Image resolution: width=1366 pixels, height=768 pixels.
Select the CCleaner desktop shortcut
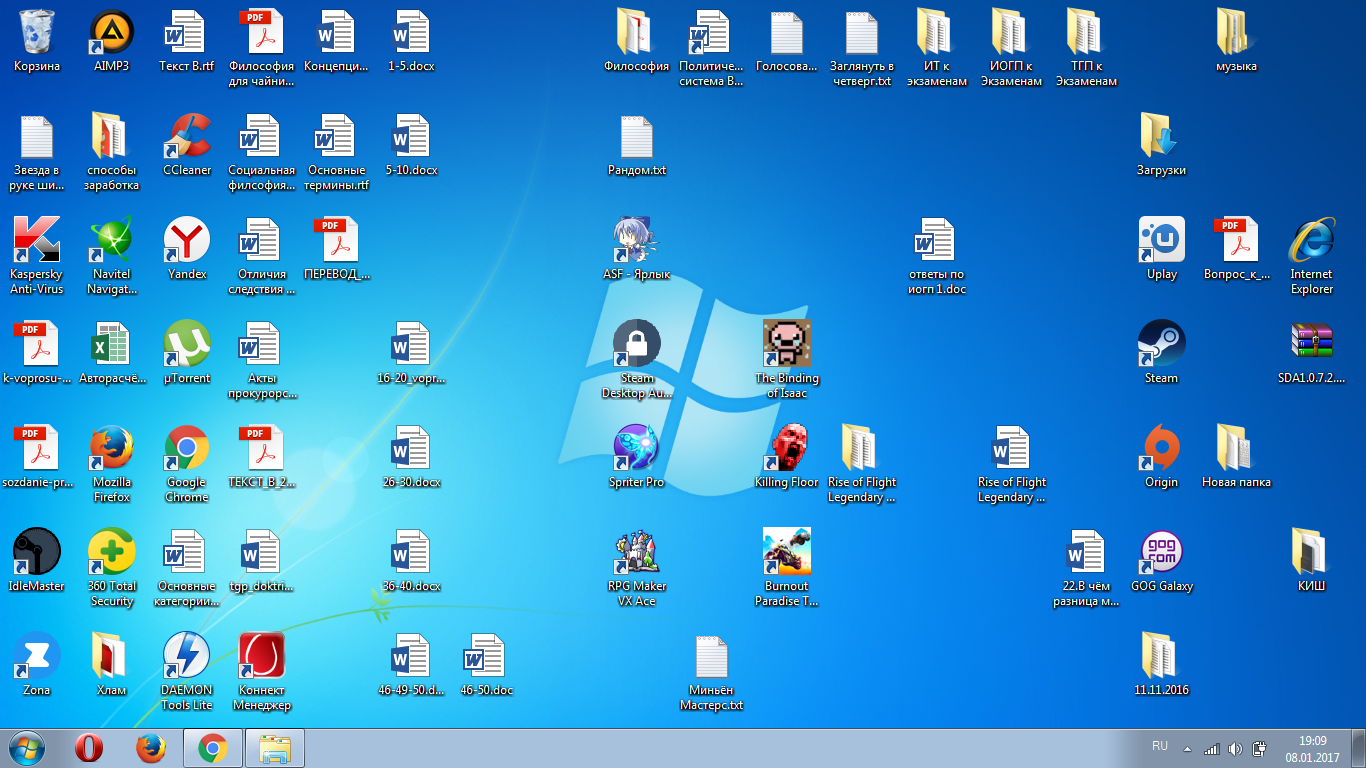pyautogui.click(x=187, y=137)
